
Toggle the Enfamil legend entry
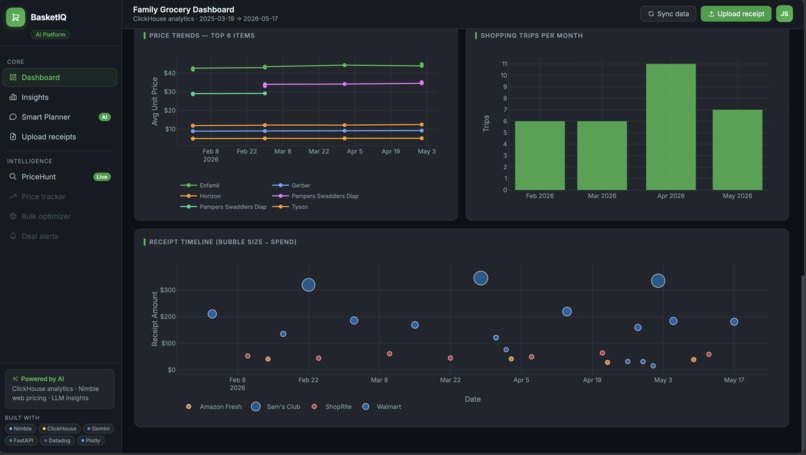(x=200, y=185)
